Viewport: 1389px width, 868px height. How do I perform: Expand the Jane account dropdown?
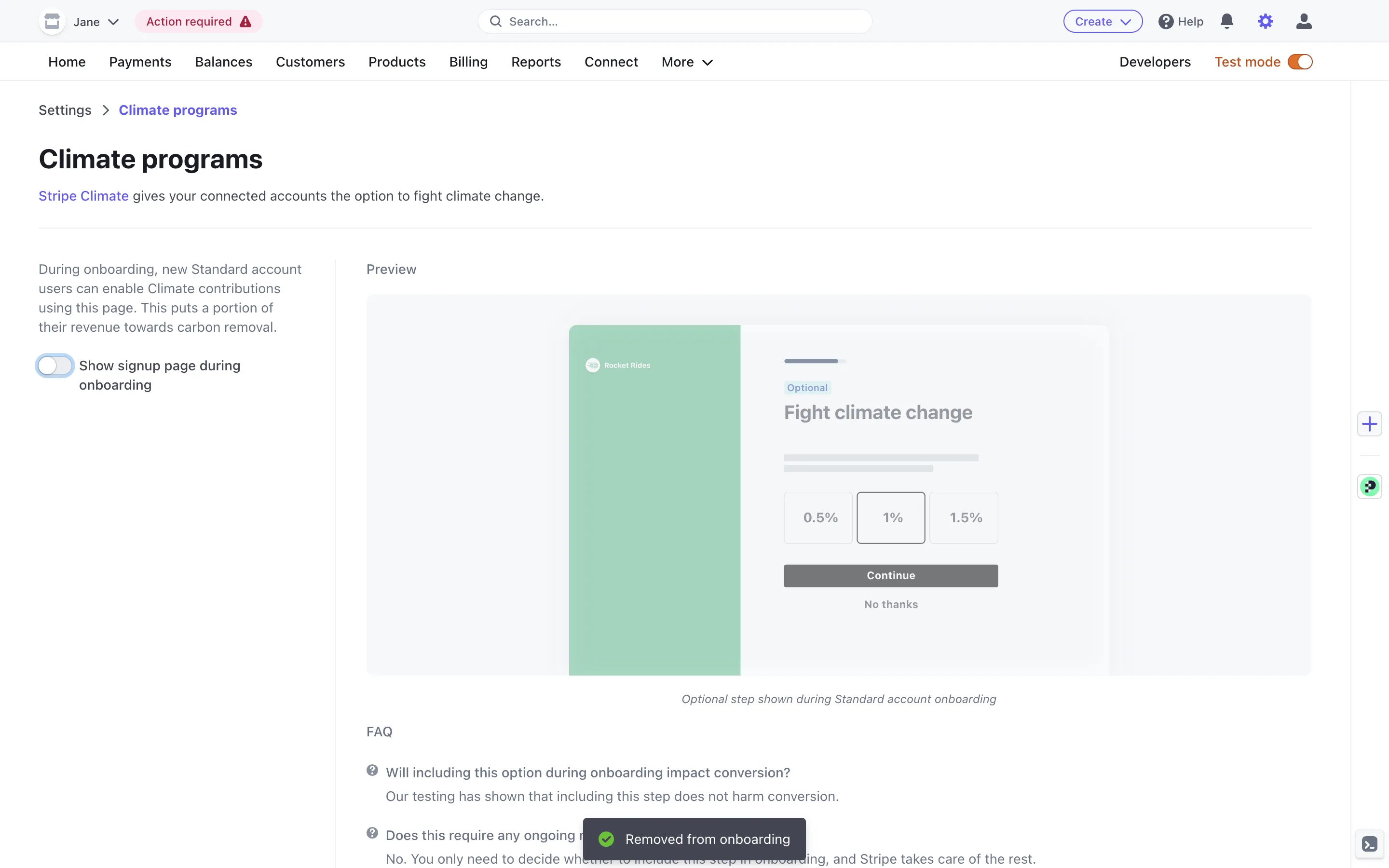113,22
